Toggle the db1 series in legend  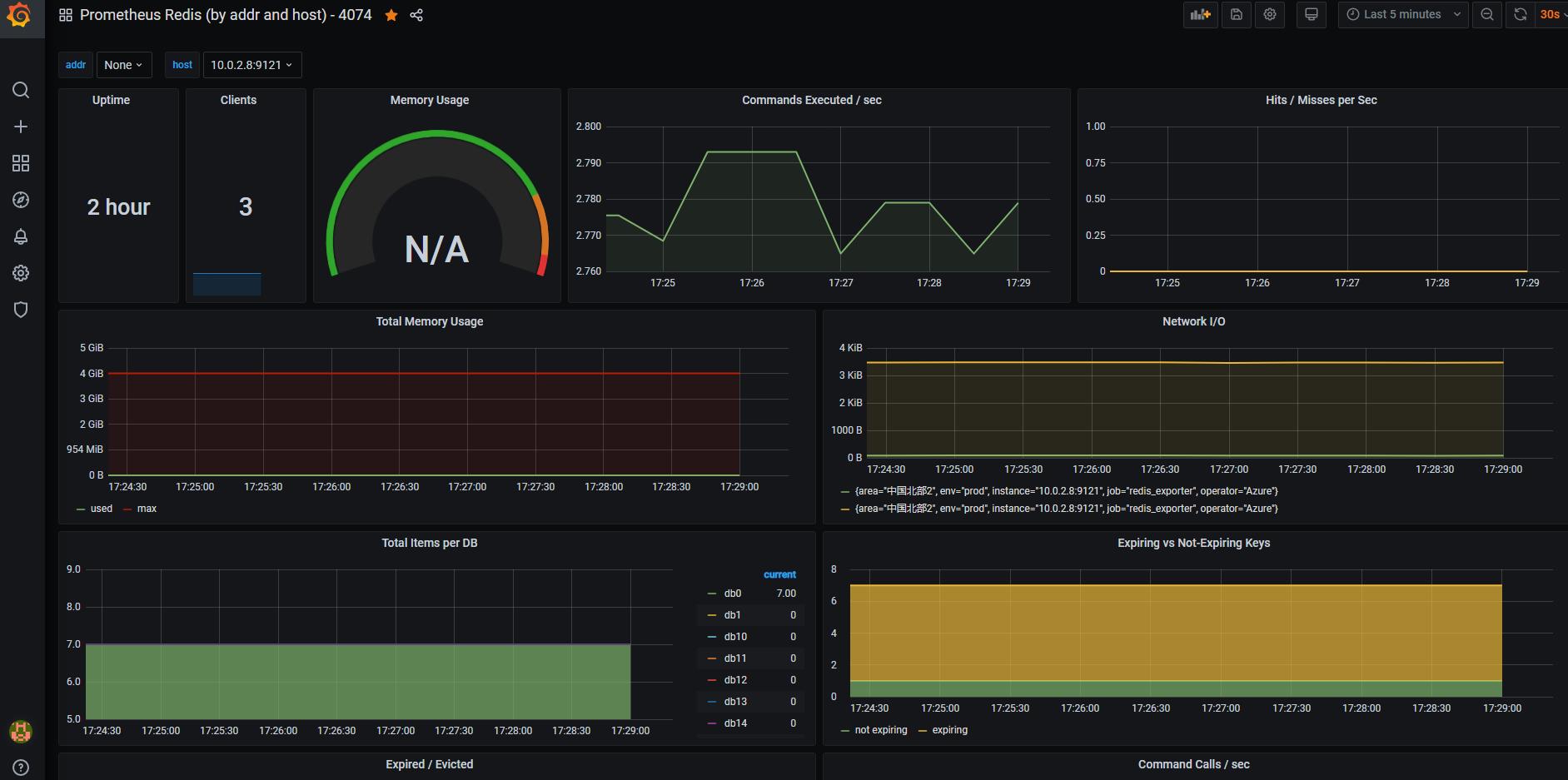[732, 615]
